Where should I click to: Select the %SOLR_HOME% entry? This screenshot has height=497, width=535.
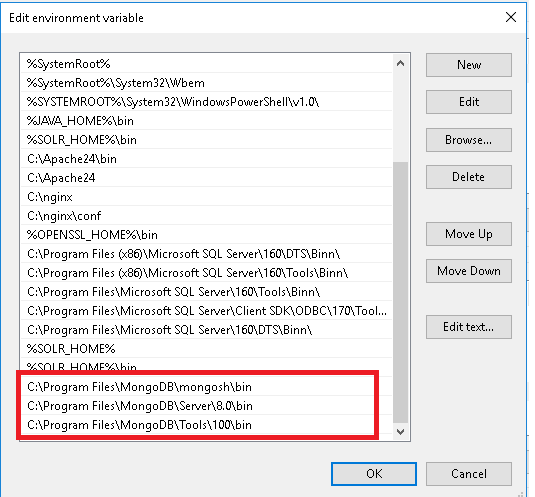point(206,349)
